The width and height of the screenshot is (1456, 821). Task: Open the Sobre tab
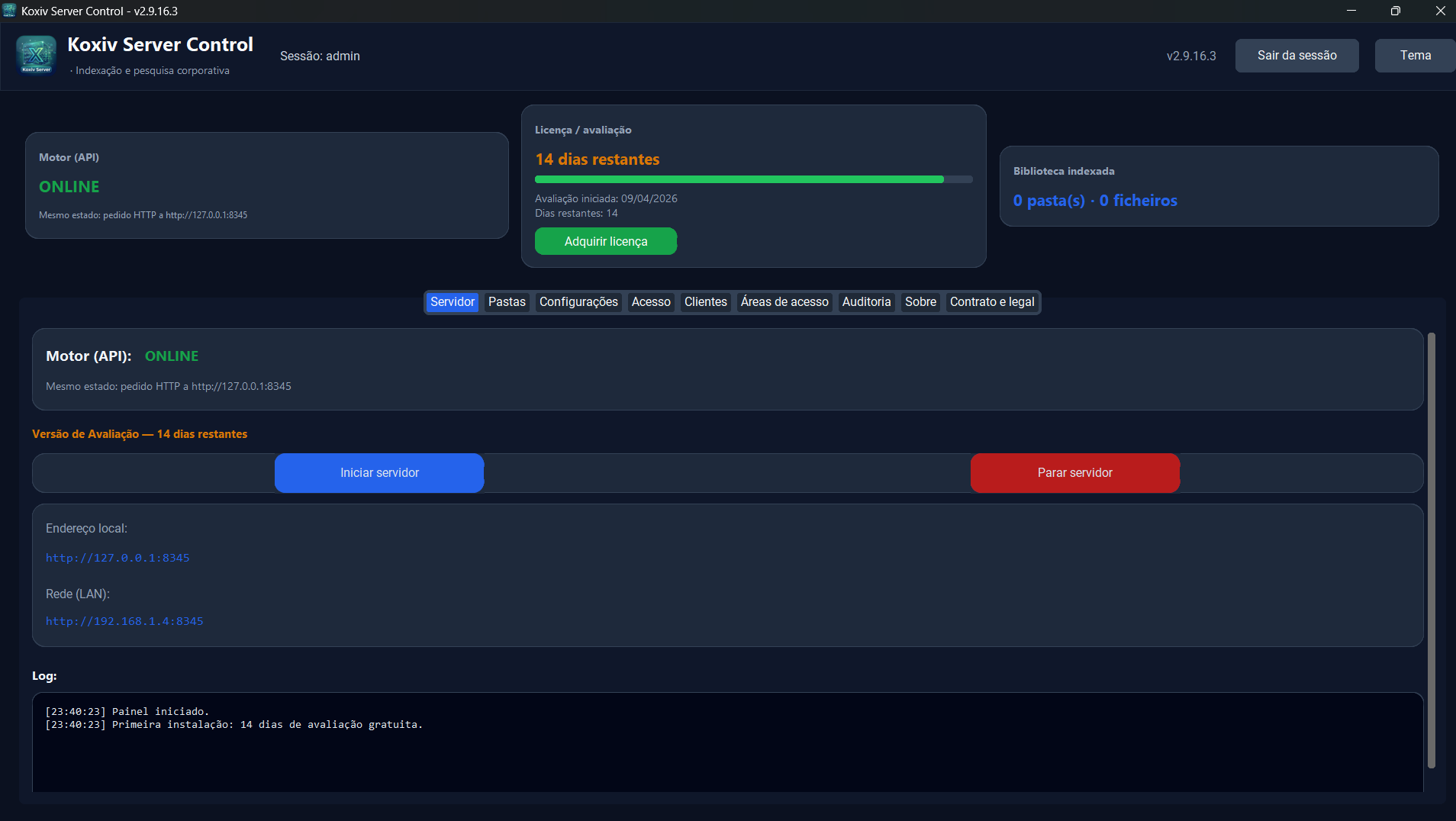[x=920, y=302]
